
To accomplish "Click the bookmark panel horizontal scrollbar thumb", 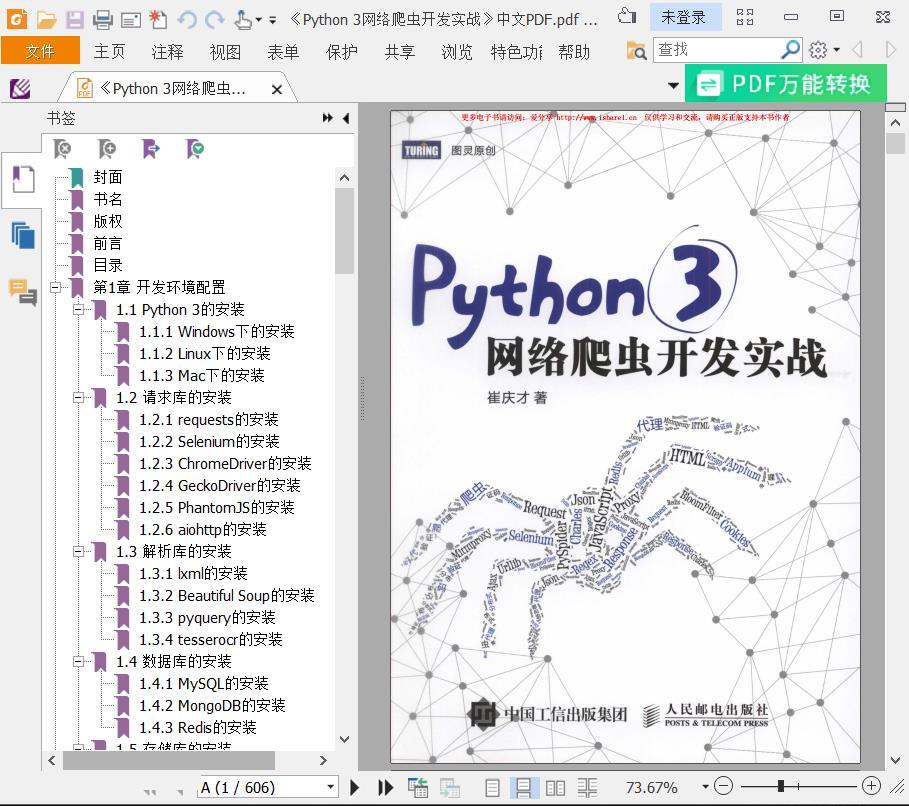I will pyautogui.click(x=169, y=760).
